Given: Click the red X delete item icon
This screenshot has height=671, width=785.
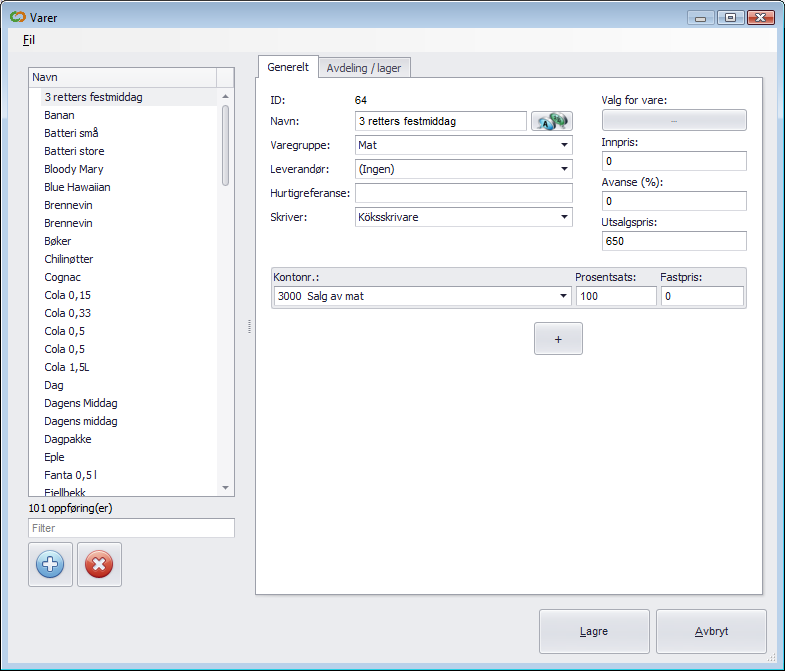Looking at the screenshot, I should coord(99,564).
